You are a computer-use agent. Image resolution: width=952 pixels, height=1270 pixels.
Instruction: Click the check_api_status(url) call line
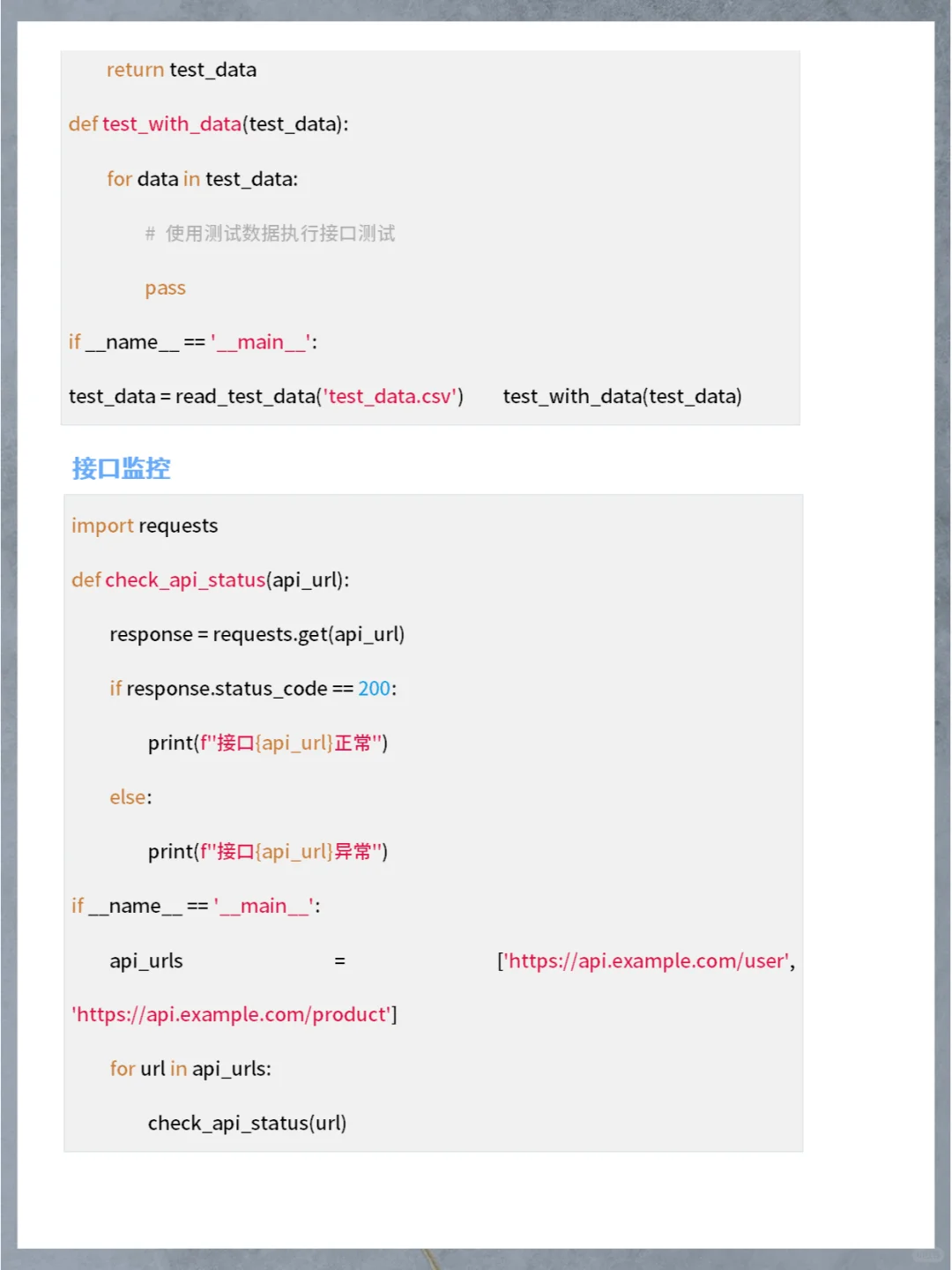247,1123
